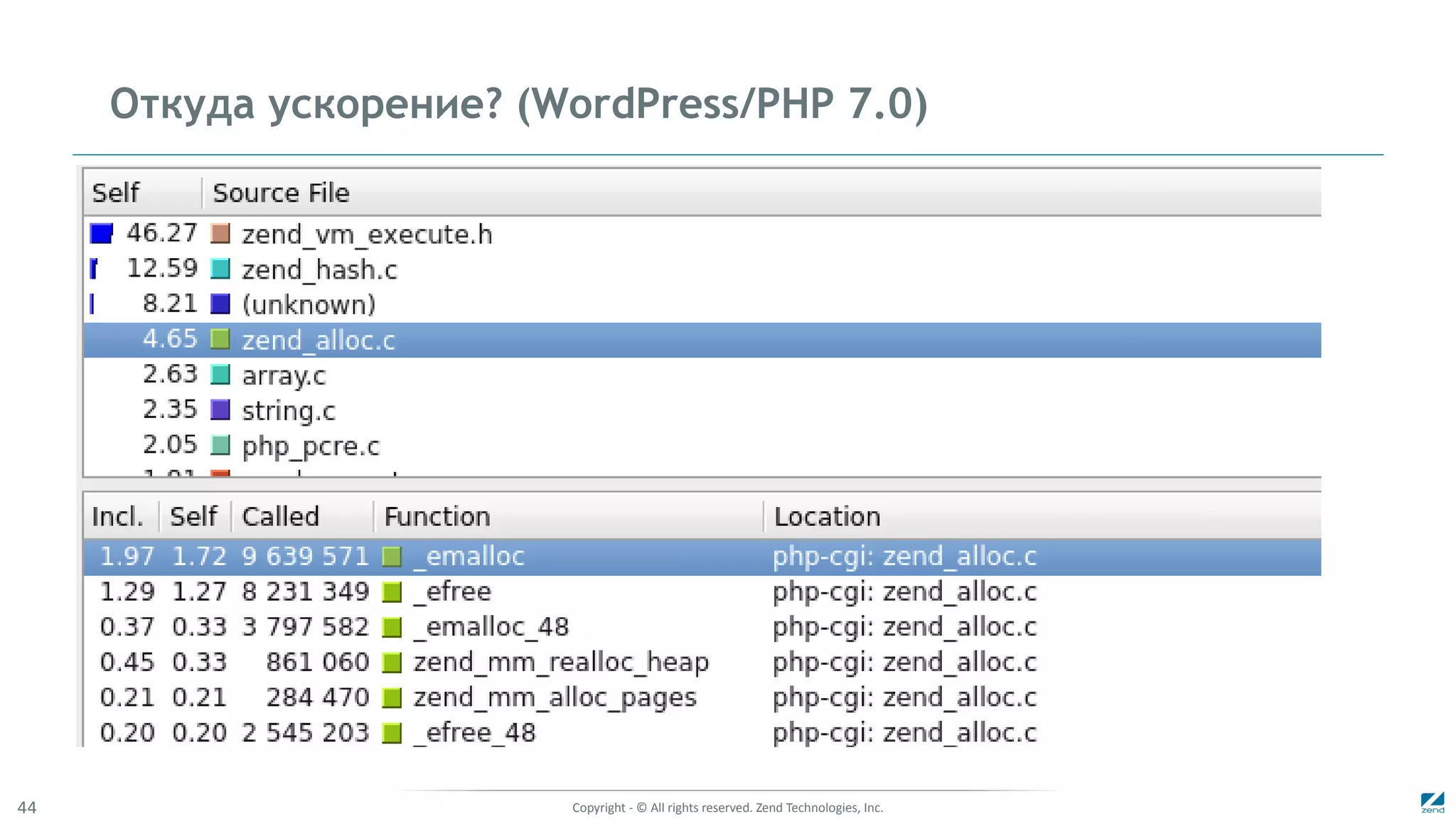Viewport: 1456px width, 819px height.
Task: Click the brown swatch beside zend_vm_execute.h
Action: click(220, 234)
